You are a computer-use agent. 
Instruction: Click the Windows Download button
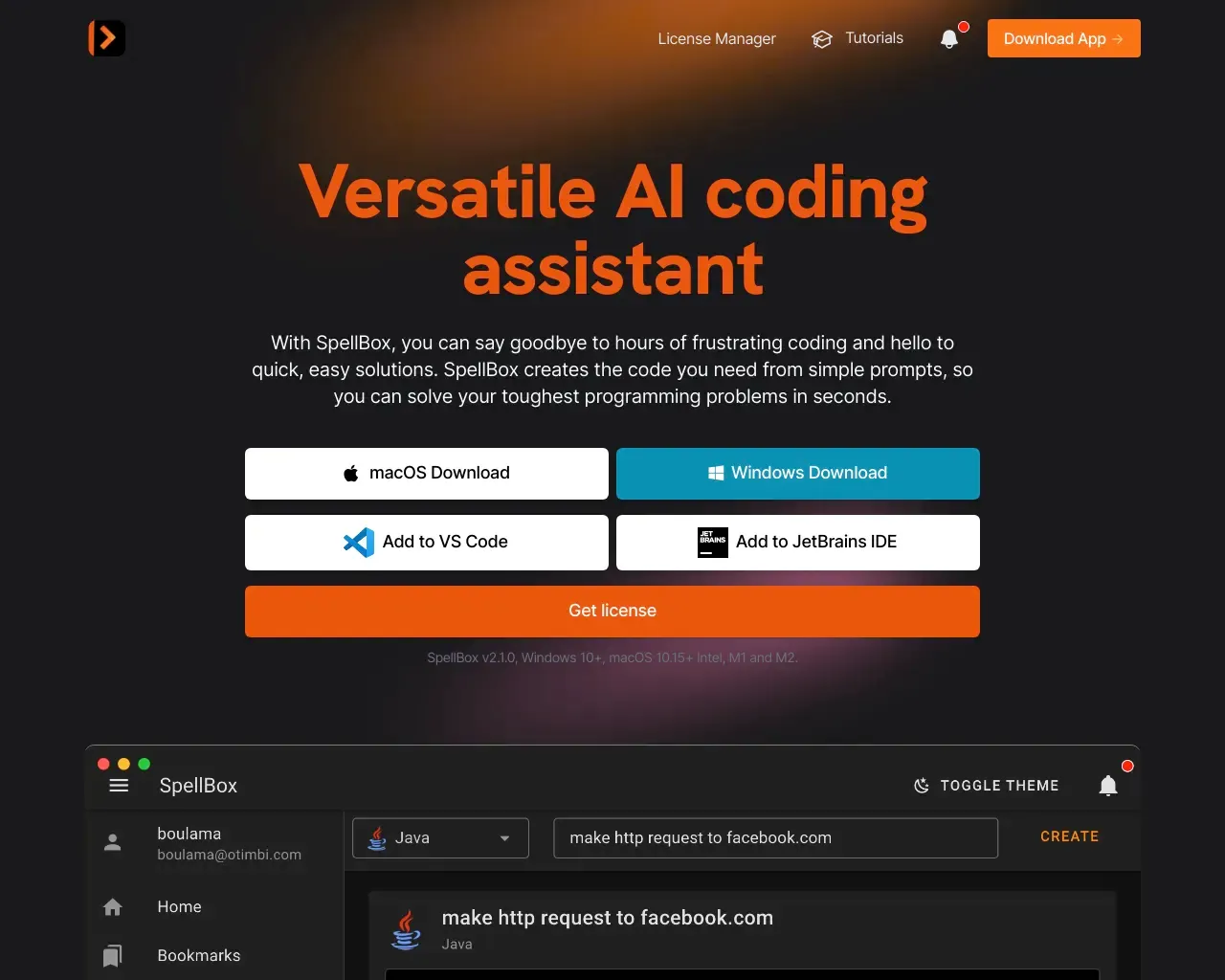click(798, 474)
